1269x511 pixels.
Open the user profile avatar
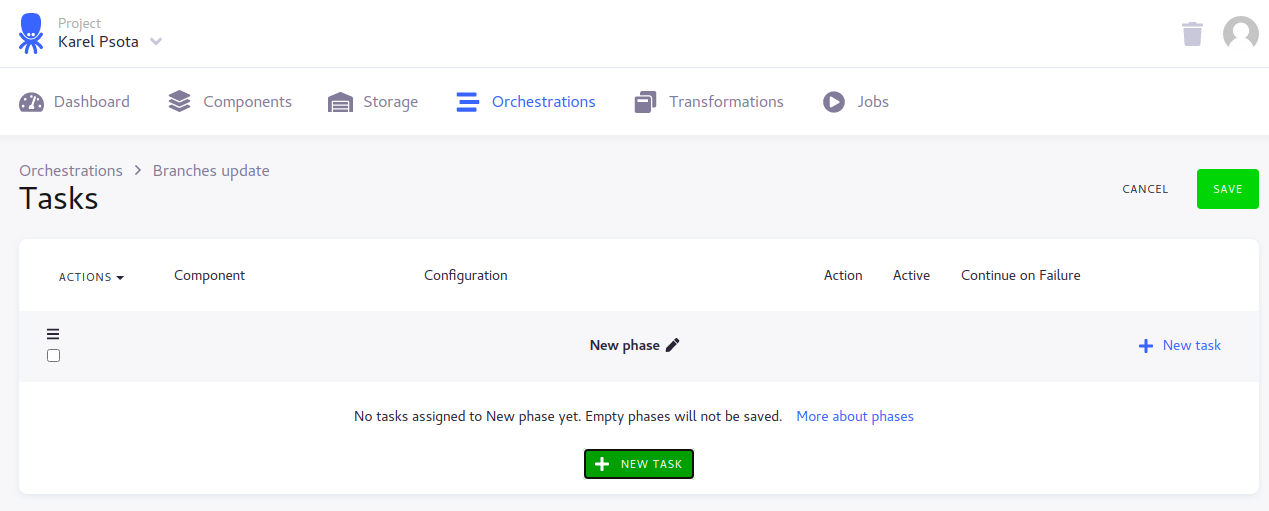(1240, 34)
